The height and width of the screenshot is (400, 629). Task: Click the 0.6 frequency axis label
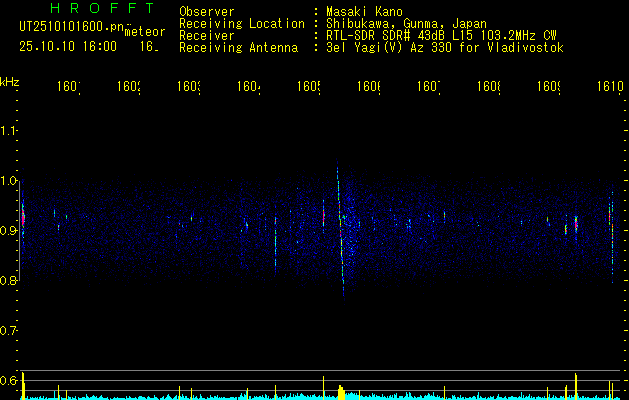[8, 380]
